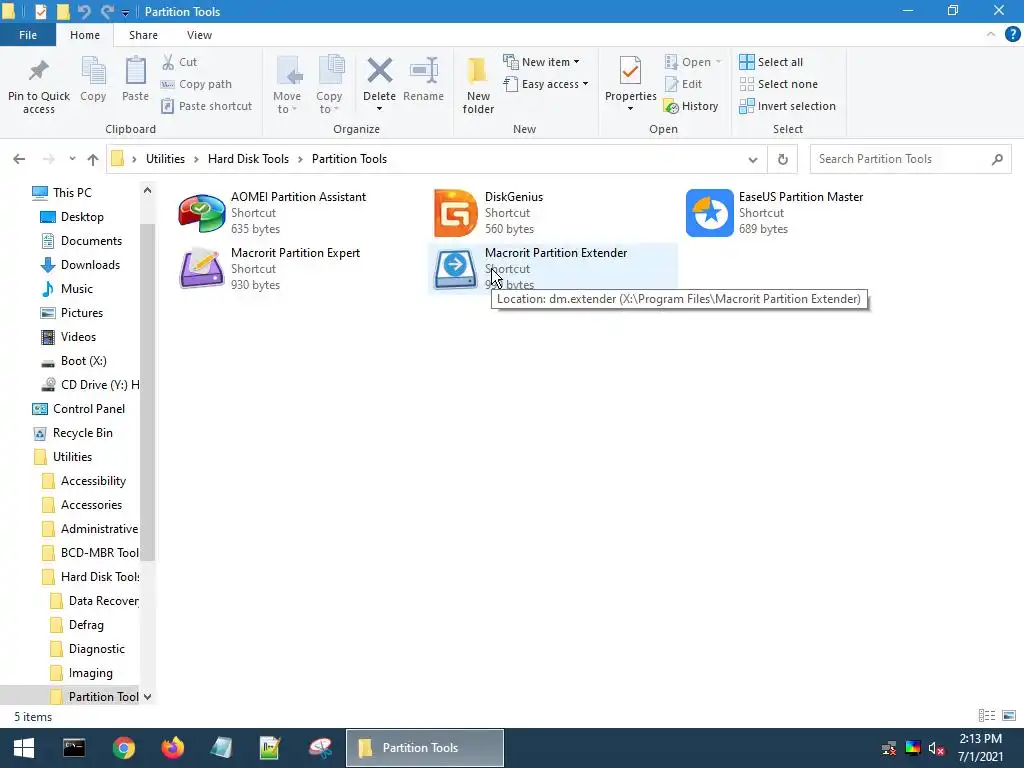
Task: Switch to the Share tab
Action: (x=143, y=35)
